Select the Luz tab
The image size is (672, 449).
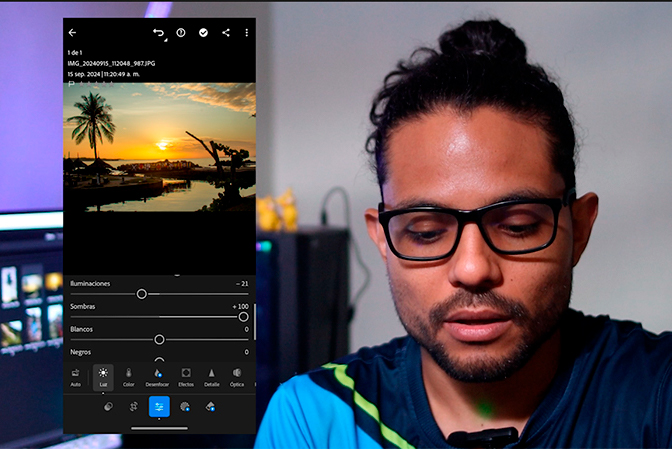[102, 377]
